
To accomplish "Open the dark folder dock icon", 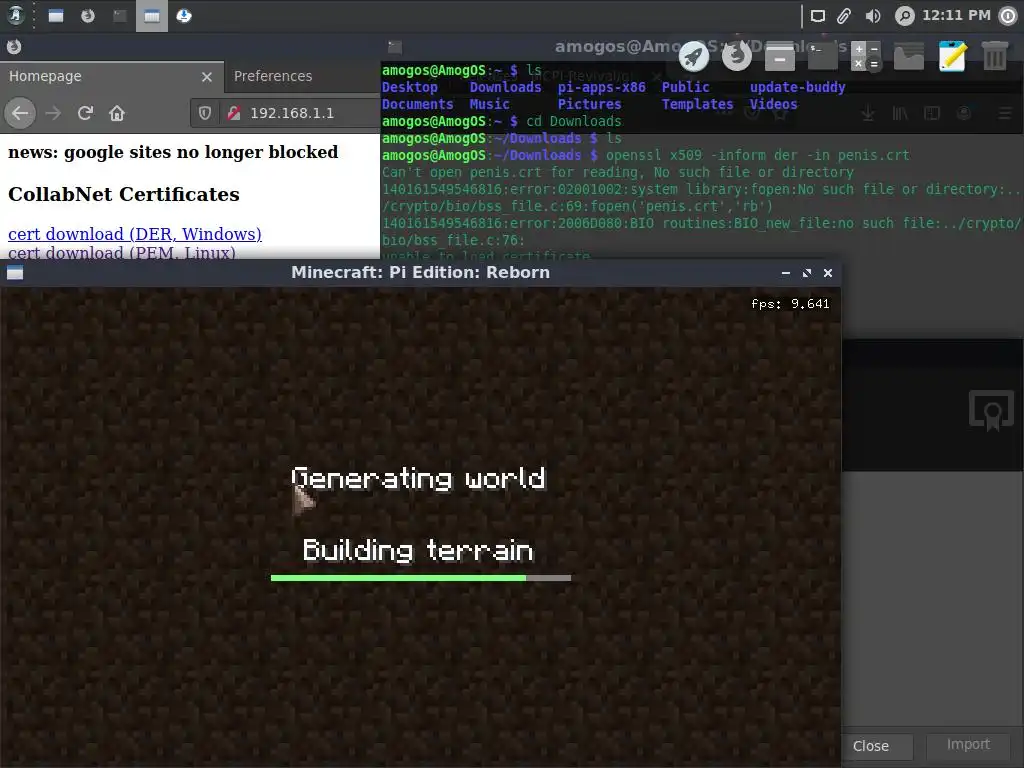I will (x=909, y=57).
